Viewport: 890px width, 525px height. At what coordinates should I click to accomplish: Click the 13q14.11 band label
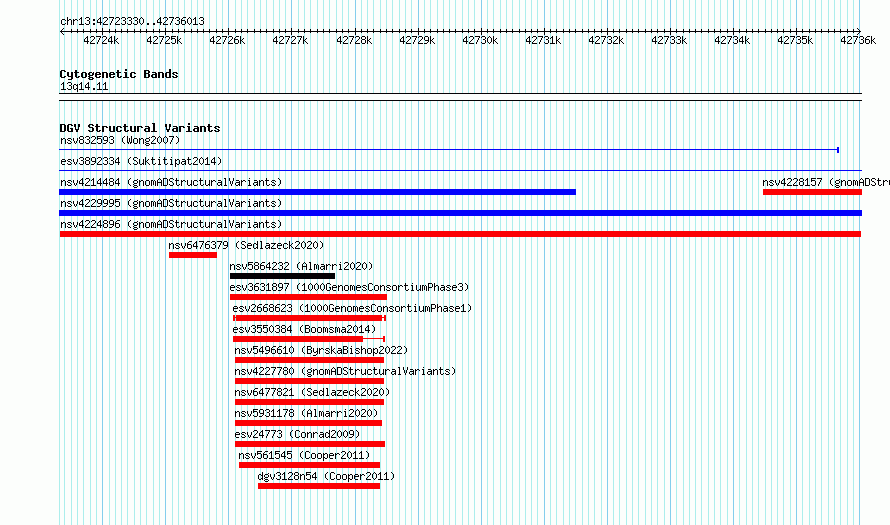(84, 86)
